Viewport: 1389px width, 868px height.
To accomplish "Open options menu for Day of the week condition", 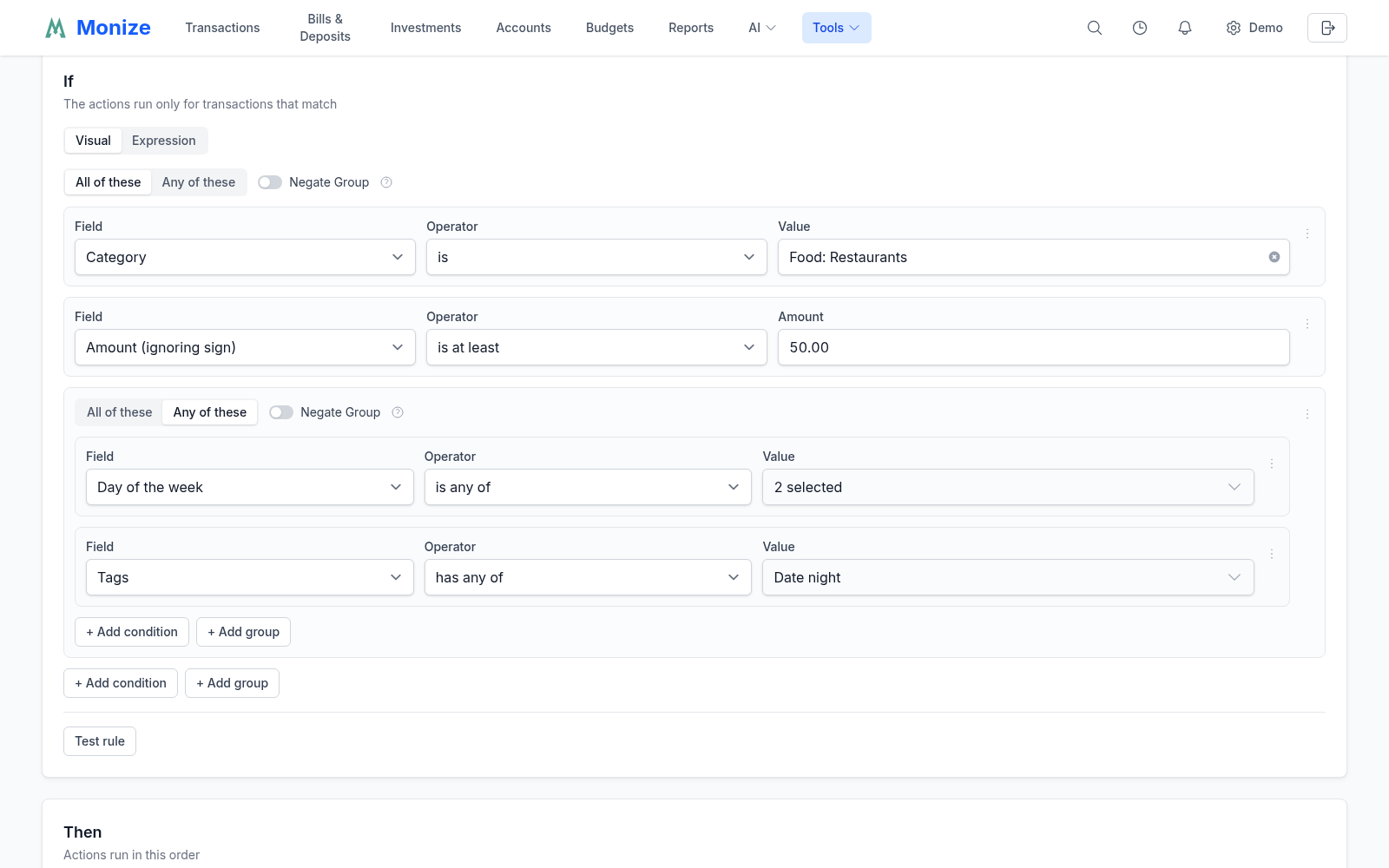I will pos(1272,464).
